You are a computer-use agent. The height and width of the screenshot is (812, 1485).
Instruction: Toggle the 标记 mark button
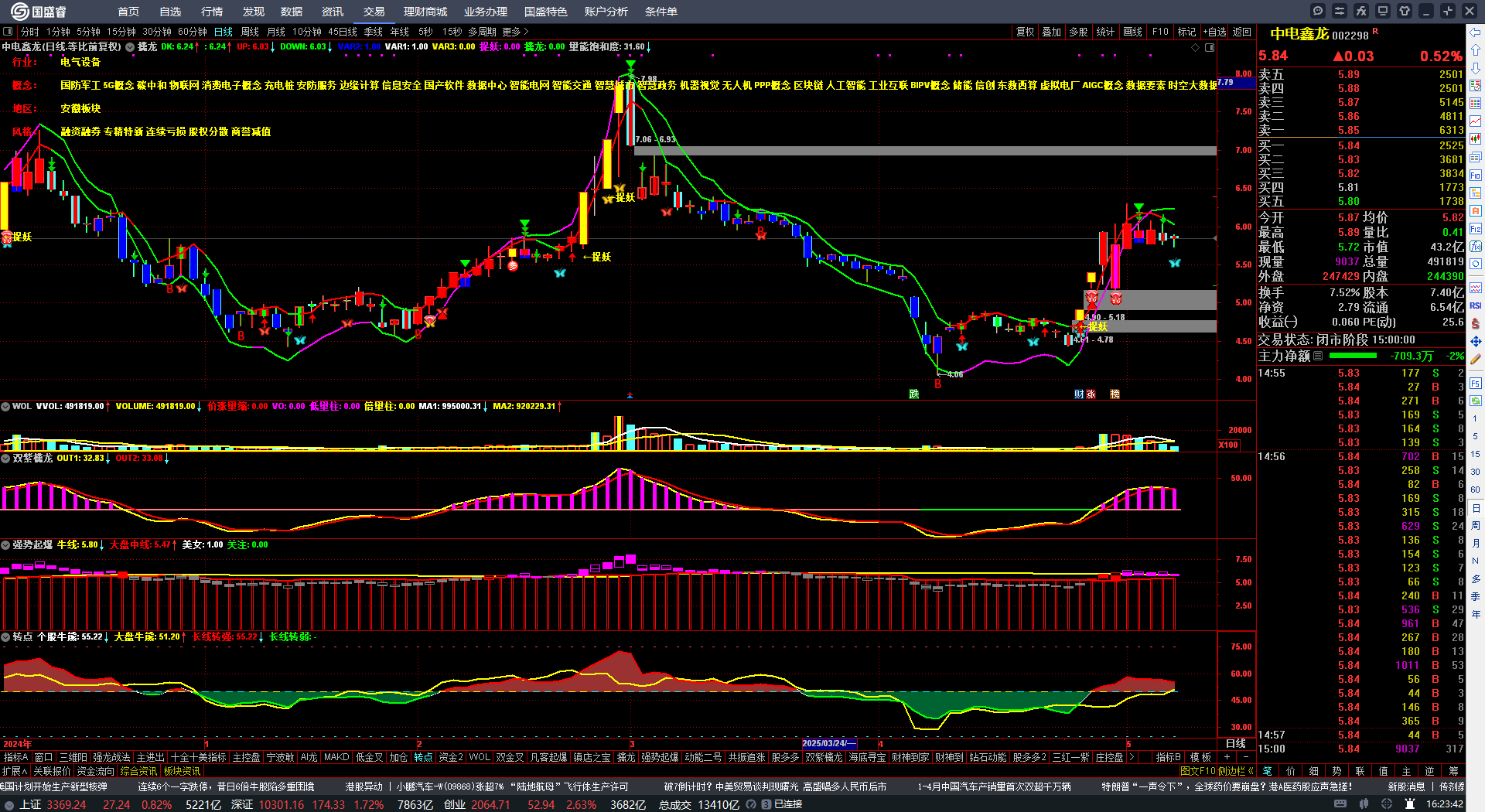1187,32
